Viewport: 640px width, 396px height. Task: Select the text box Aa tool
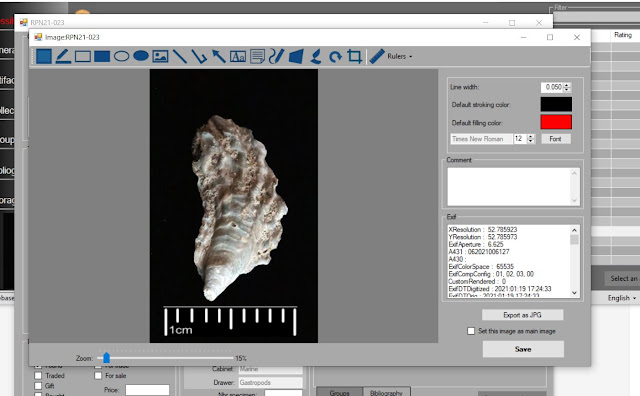tap(238, 56)
